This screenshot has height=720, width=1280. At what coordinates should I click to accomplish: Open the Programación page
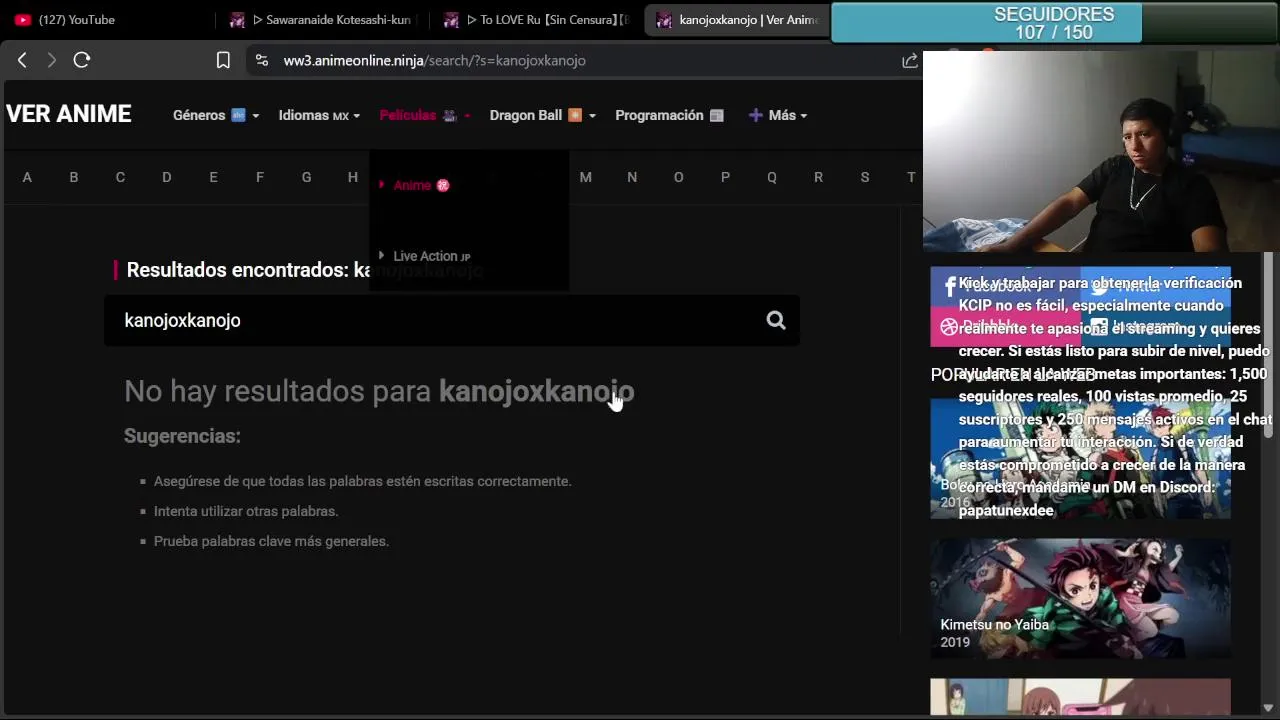[x=669, y=115]
